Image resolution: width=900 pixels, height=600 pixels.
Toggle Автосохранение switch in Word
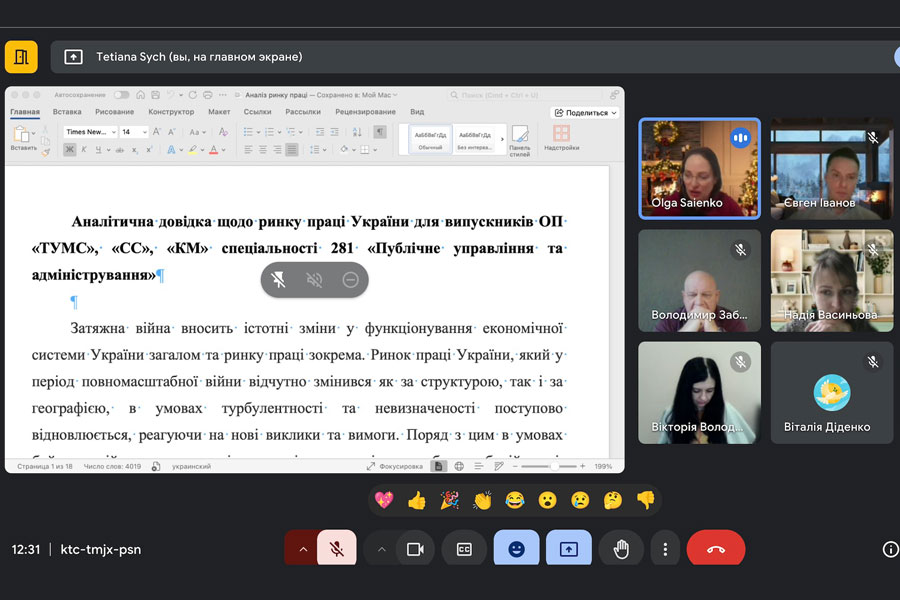(x=121, y=95)
